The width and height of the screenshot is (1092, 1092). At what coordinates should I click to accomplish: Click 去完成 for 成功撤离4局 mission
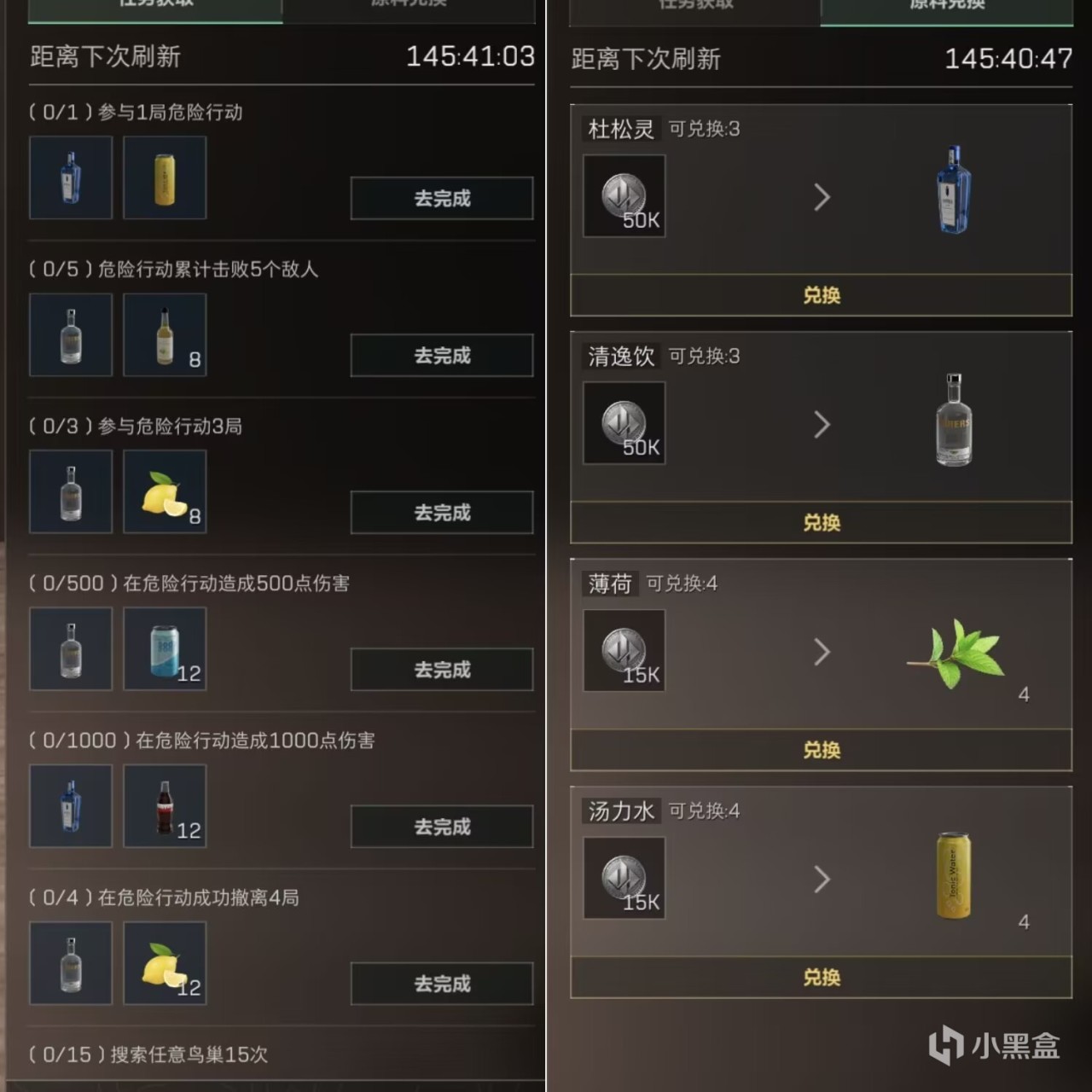pos(442,983)
